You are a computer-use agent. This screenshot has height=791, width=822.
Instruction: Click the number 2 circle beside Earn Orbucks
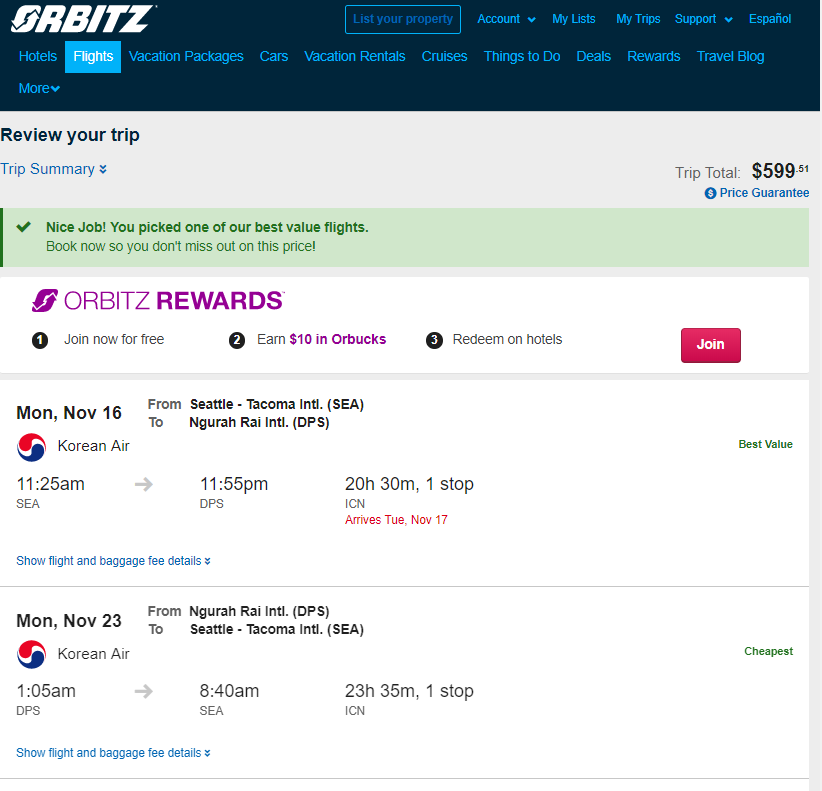[237, 341]
